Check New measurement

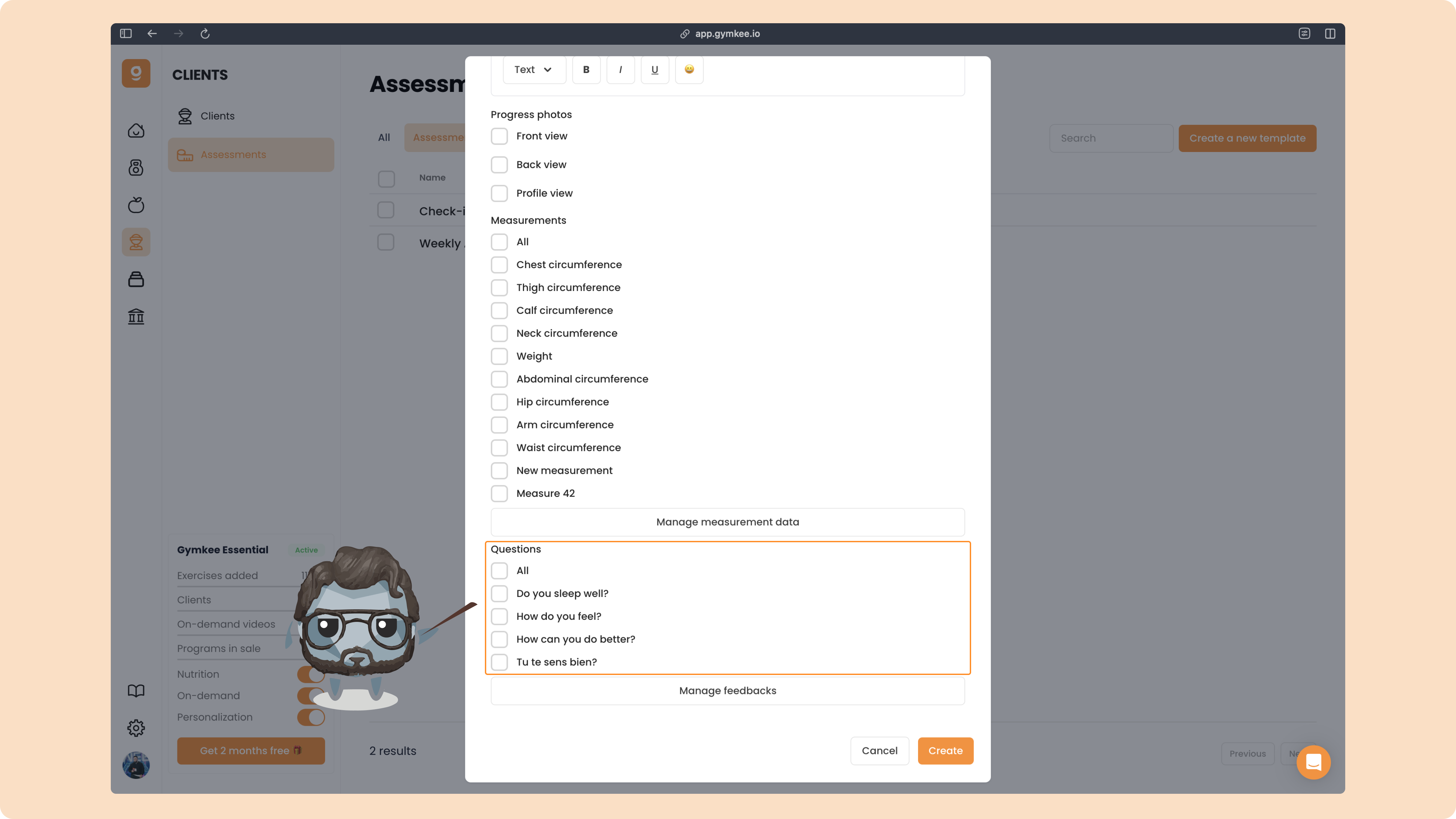499,471
